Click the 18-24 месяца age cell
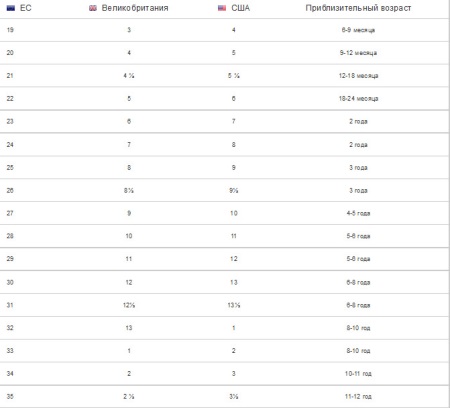Screen dimensions: 450x408 tap(358, 99)
